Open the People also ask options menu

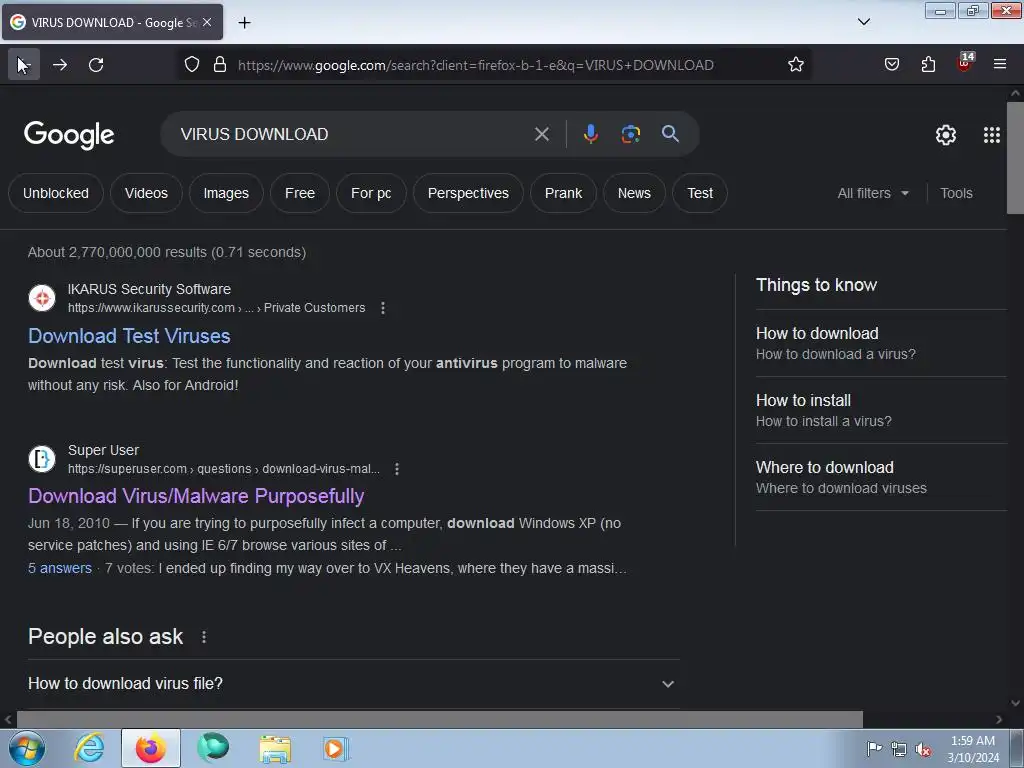pyautogui.click(x=204, y=637)
